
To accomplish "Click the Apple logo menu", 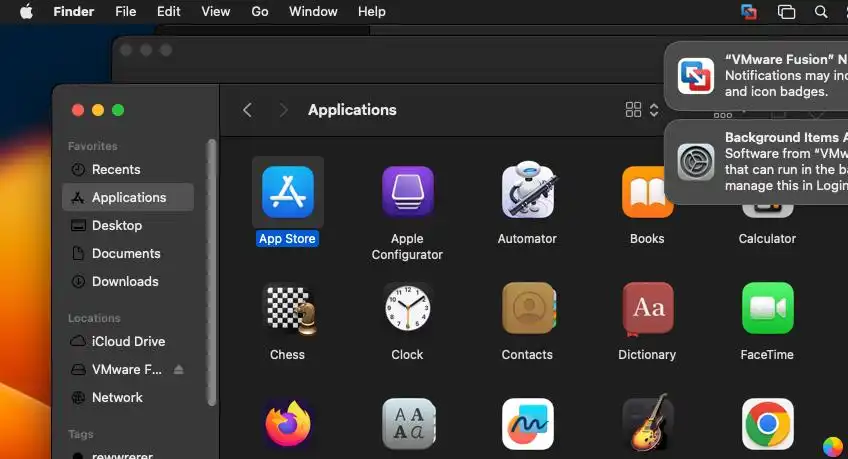I will 26,11.
